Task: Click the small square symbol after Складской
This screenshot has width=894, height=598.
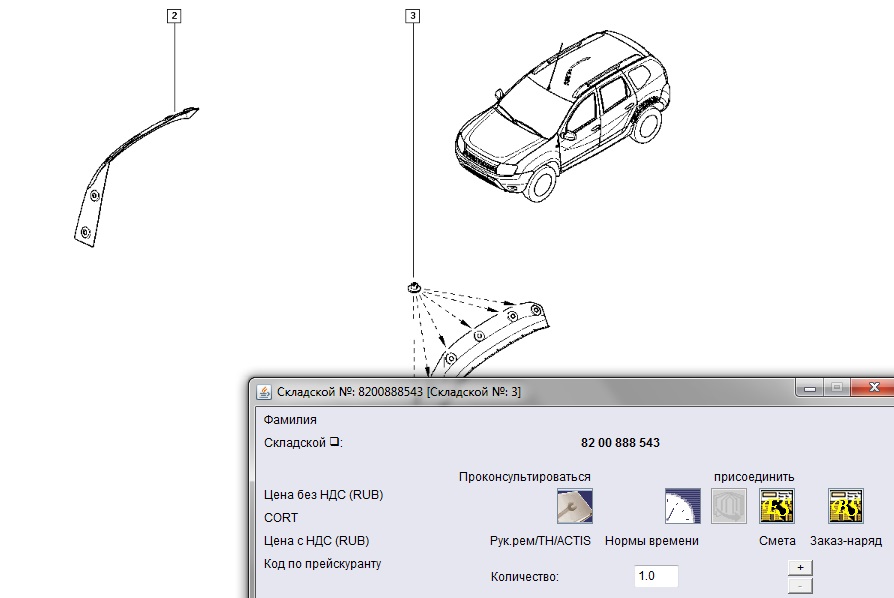Action: [335, 442]
